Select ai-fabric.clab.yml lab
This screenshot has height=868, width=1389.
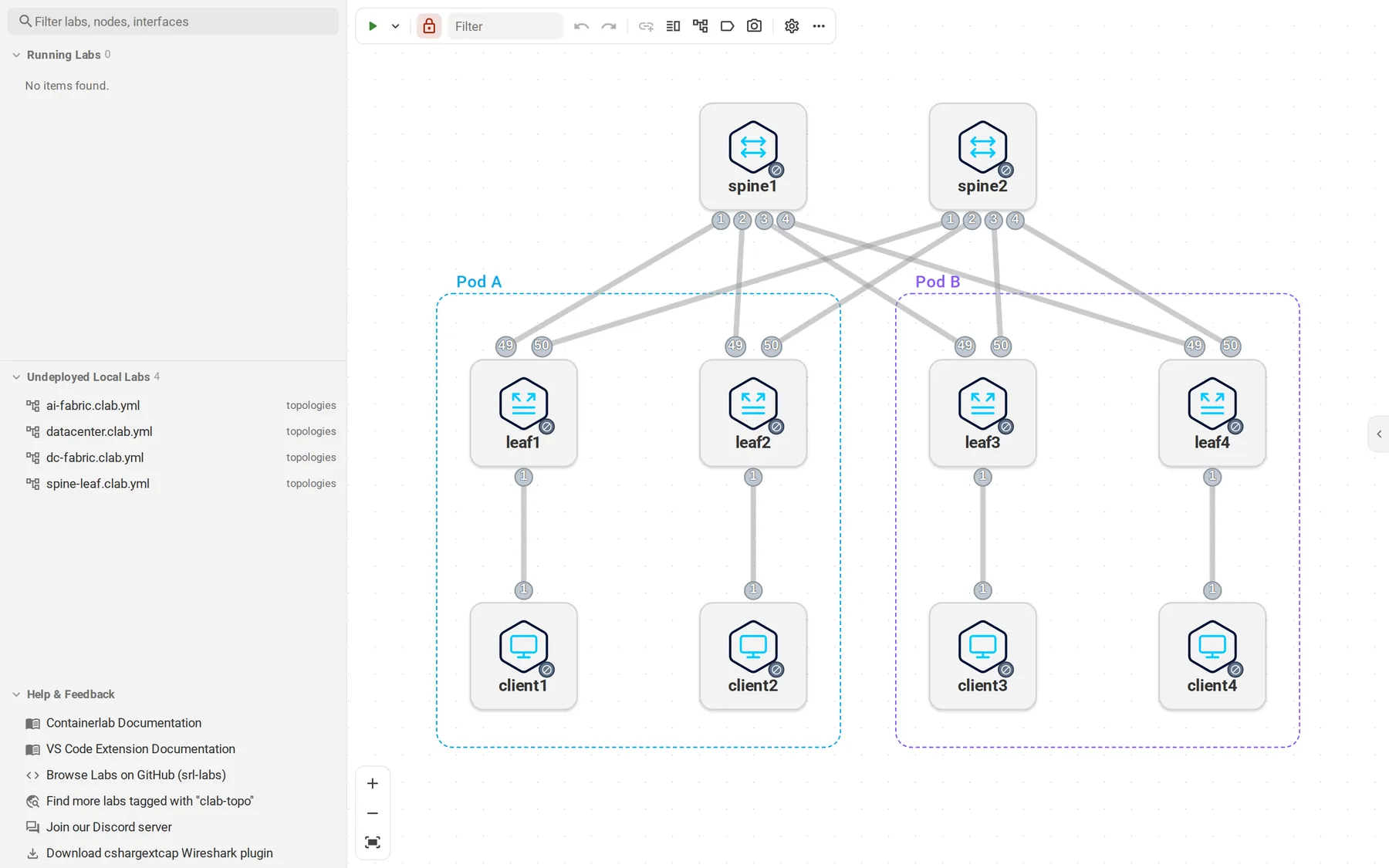(173, 405)
